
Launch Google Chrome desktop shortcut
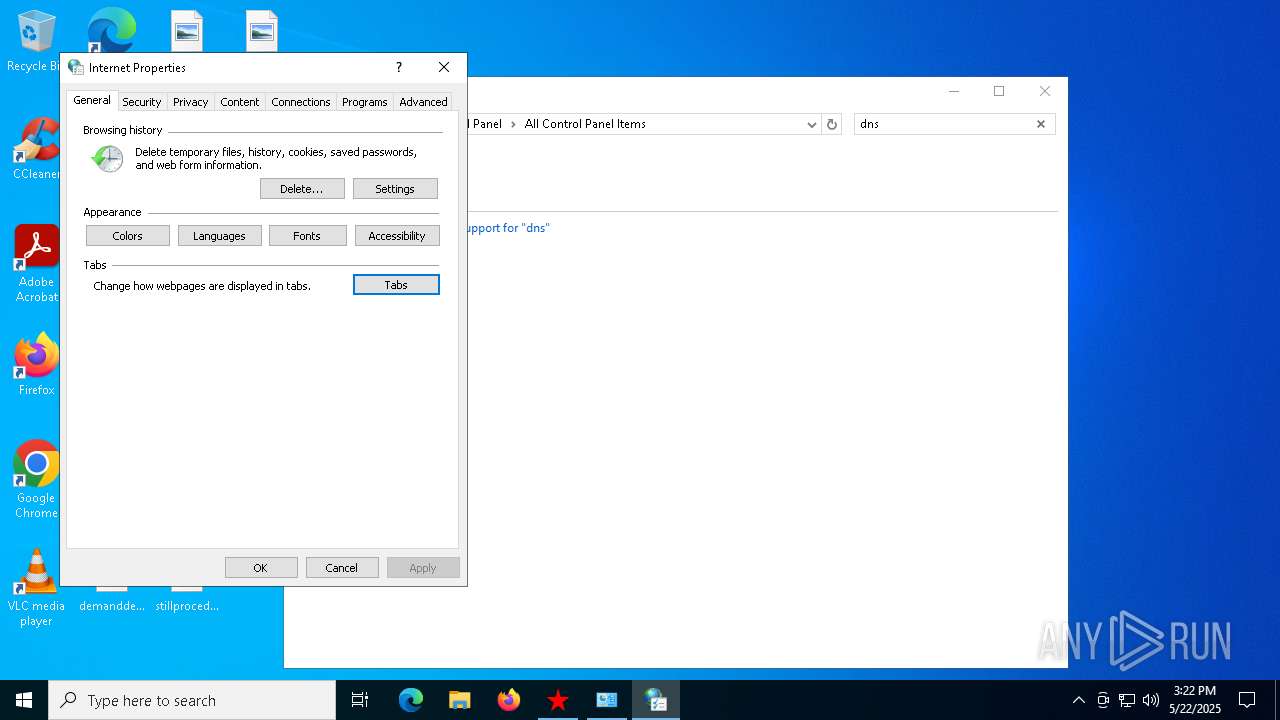pos(36,480)
